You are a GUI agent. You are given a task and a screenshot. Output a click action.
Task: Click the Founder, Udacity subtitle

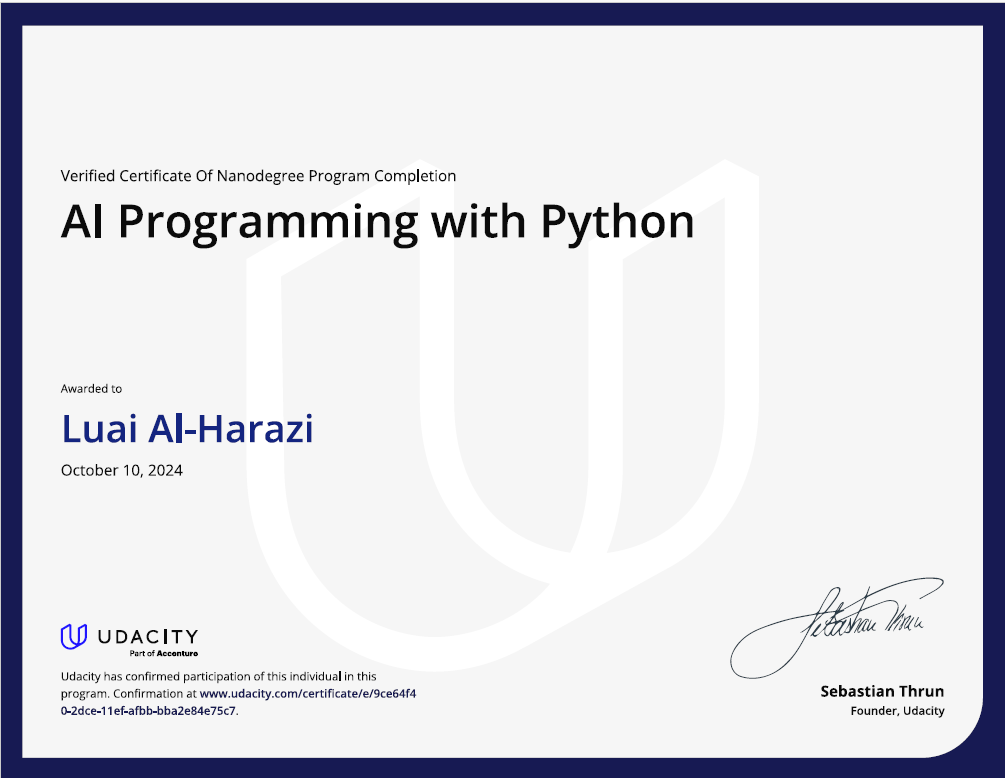(900, 710)
